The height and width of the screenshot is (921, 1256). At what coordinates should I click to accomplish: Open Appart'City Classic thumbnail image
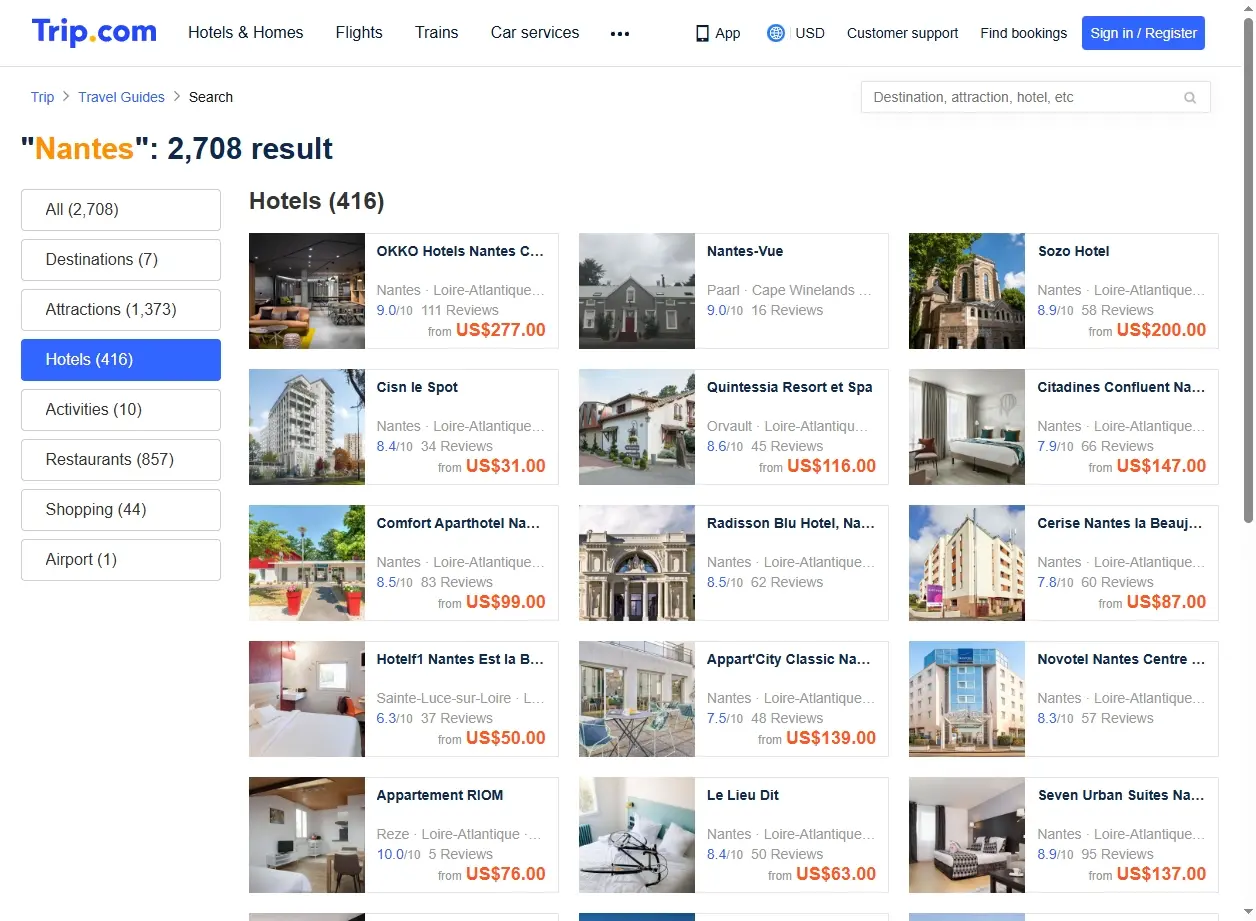[637, 699]
